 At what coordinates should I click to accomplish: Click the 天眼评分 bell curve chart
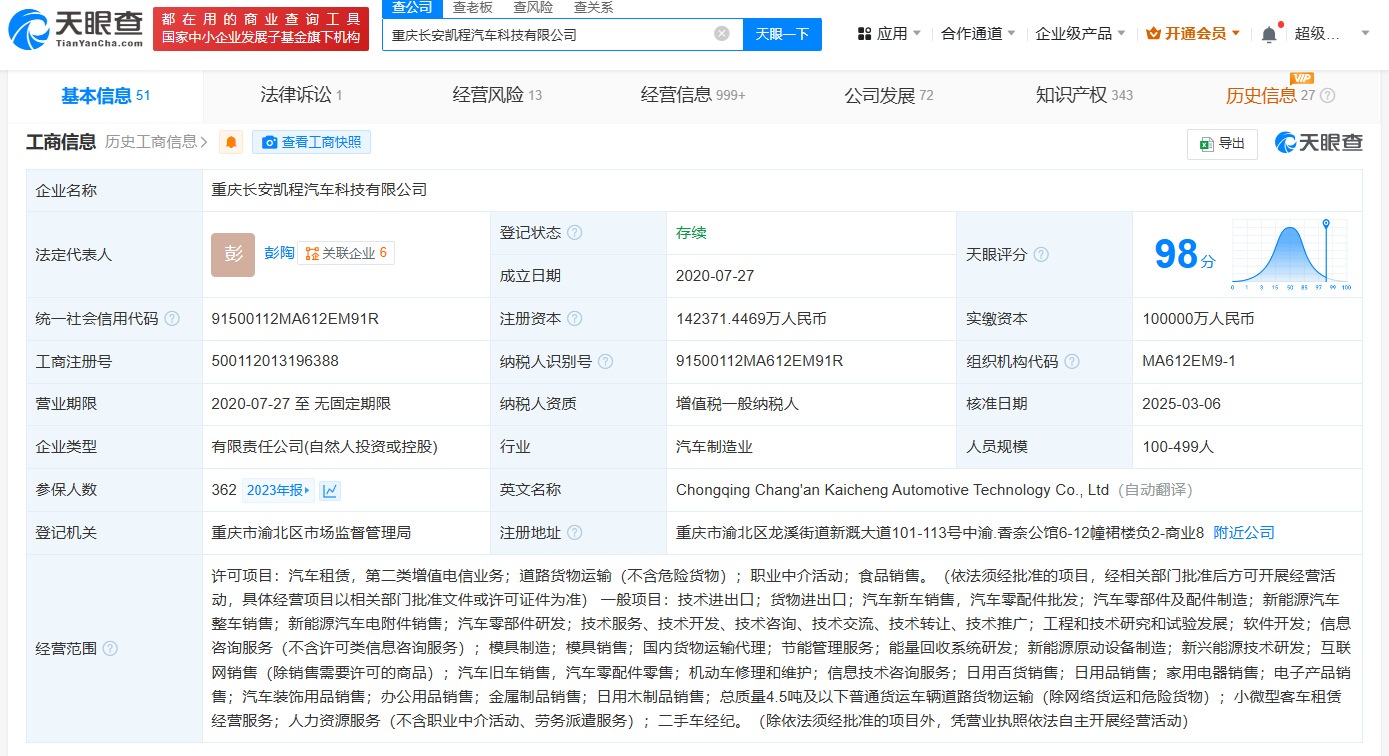point(1291,255)
